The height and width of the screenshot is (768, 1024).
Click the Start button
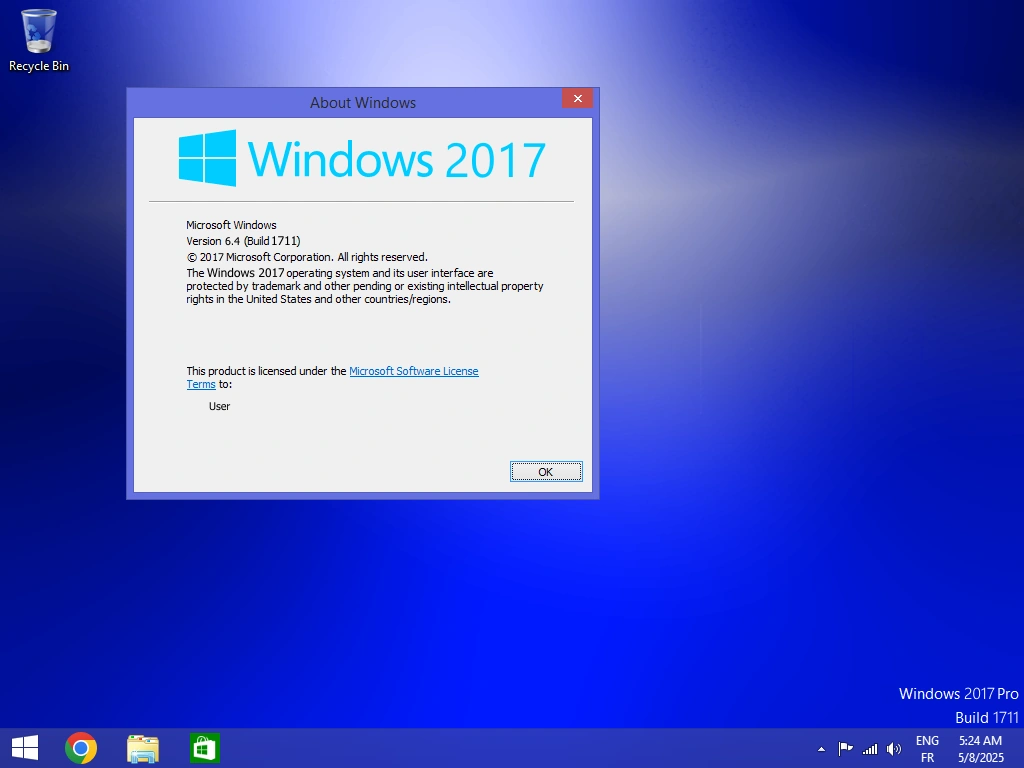pyautogui.click(x=24, y=747)
